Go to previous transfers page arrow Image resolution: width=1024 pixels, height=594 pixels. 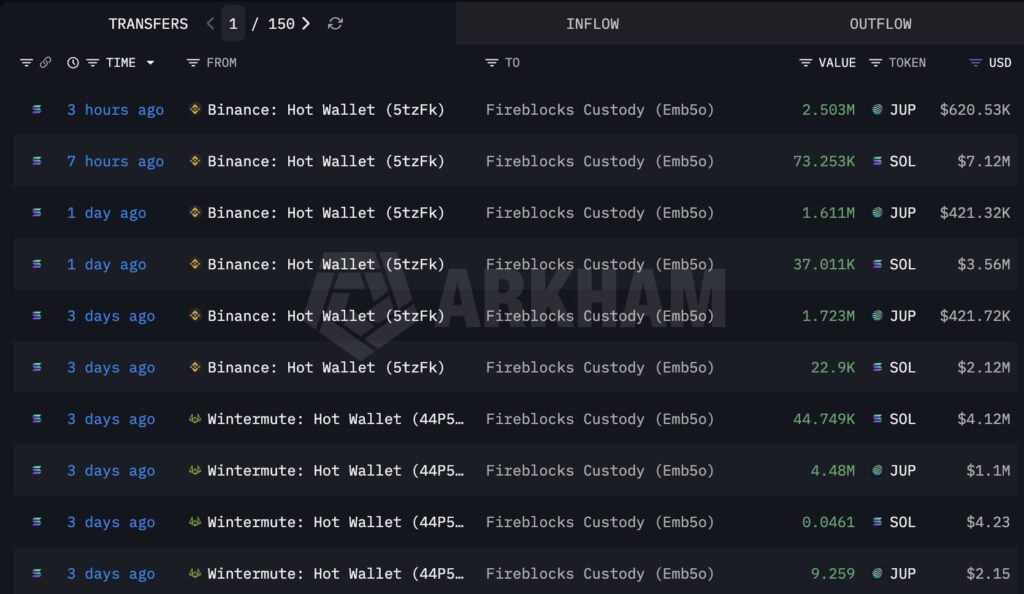pos(210,23)
